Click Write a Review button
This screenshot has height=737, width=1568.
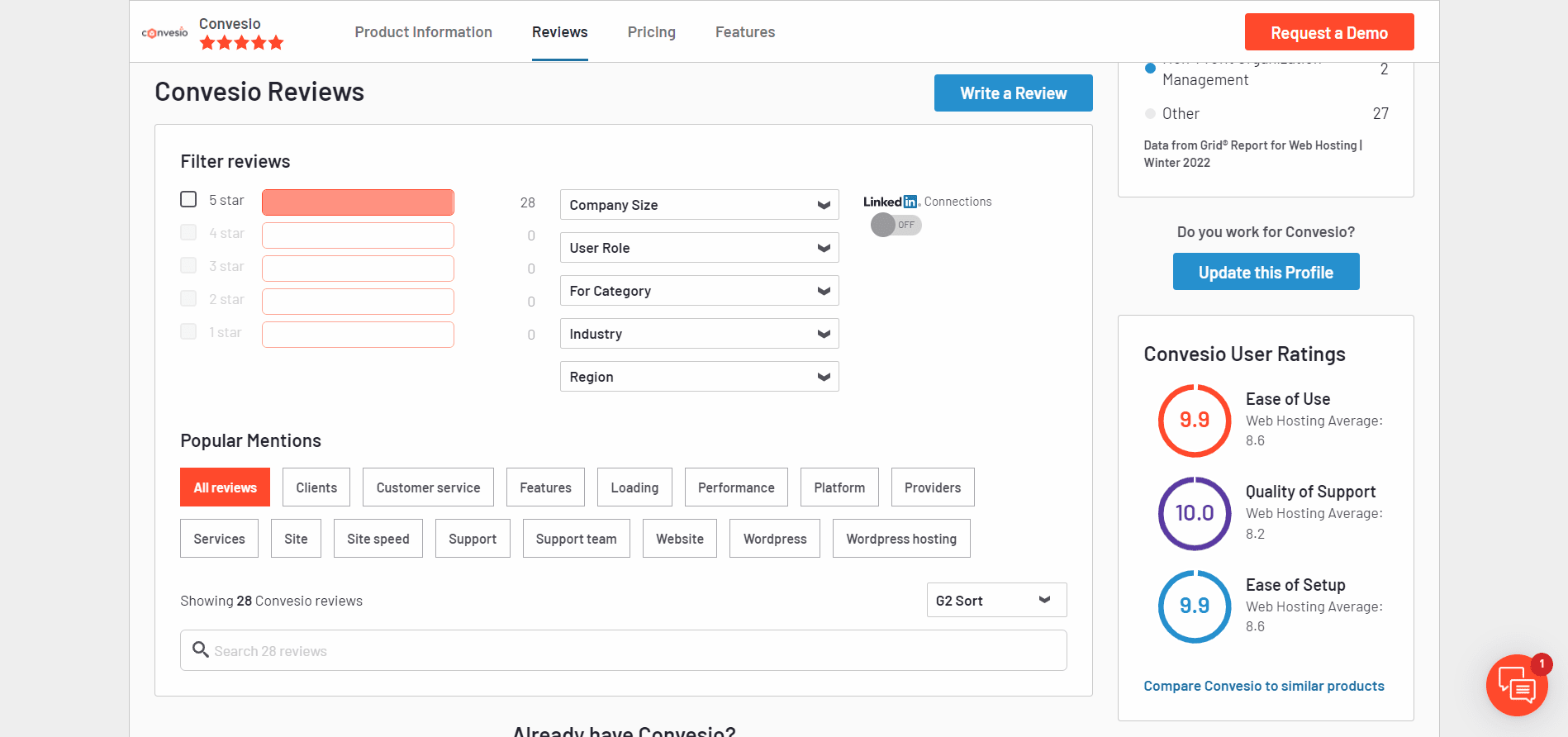[1013, 93]
